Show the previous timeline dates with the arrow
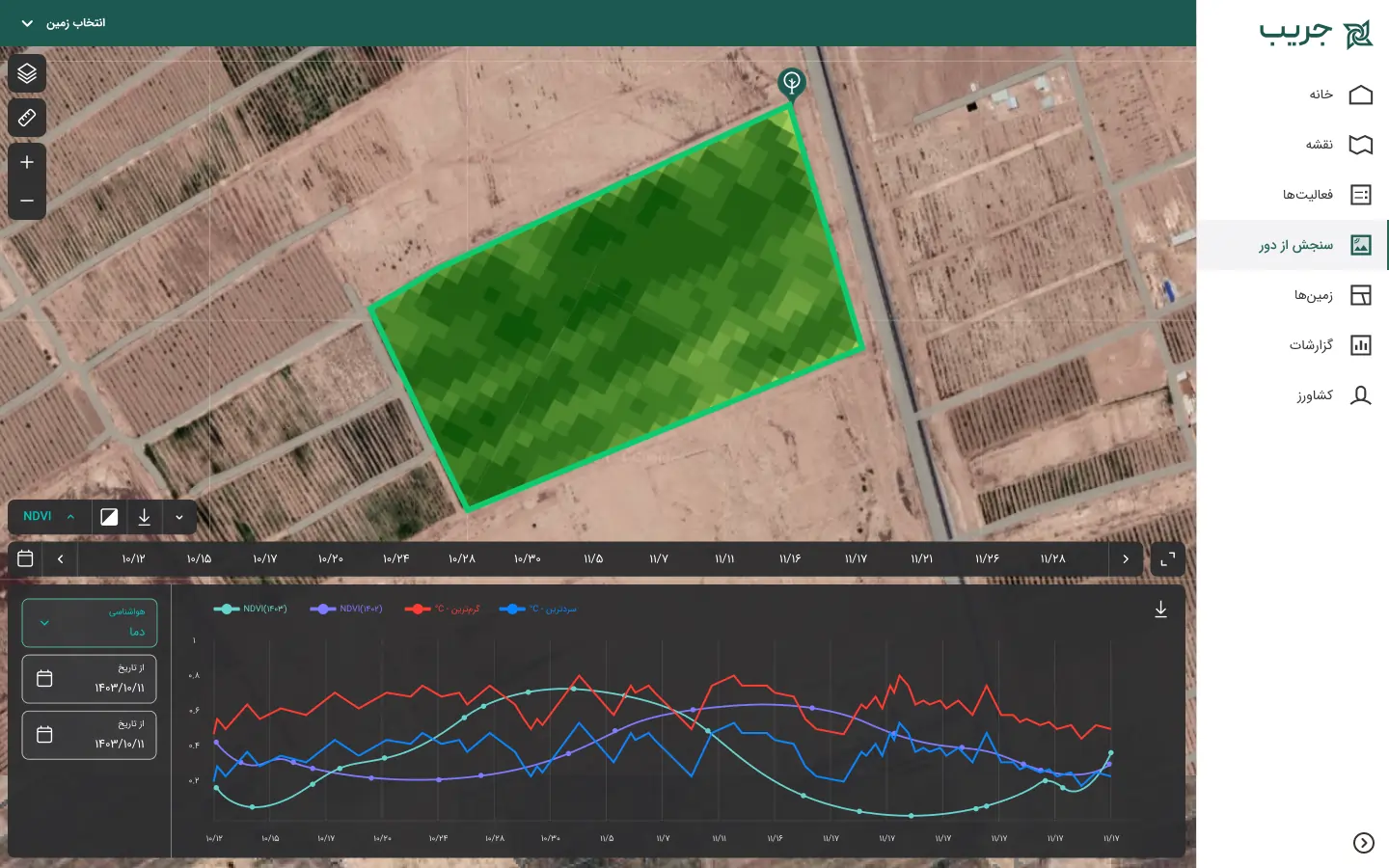Screen dimensions: 1389x868 61,558
